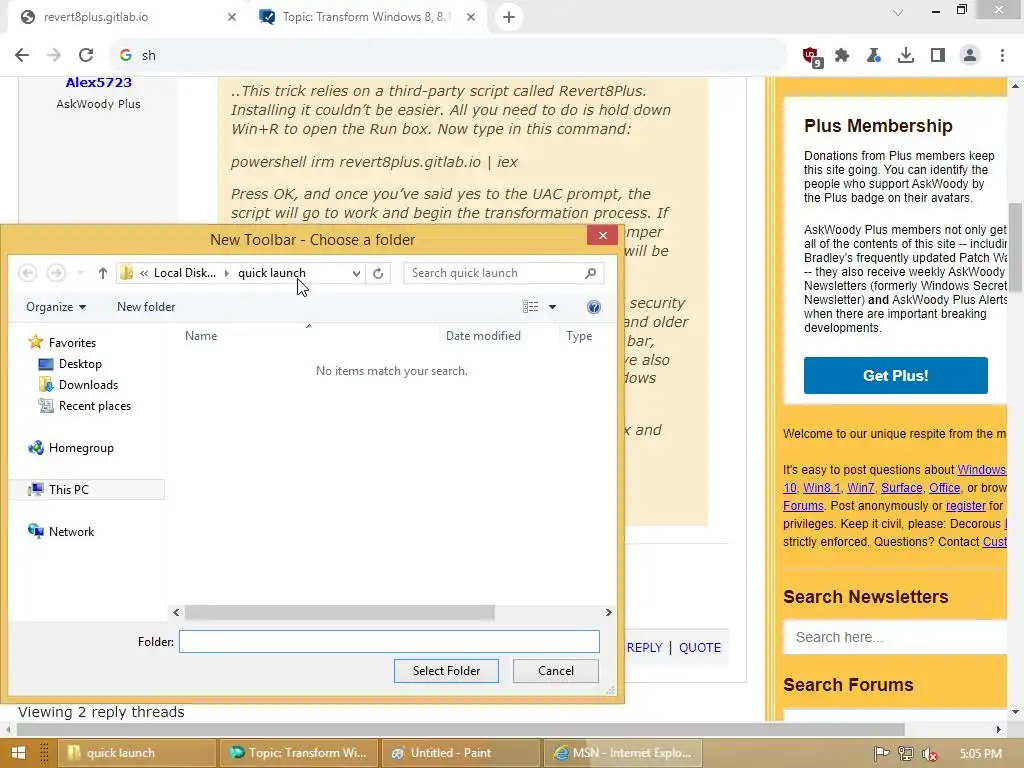Cancel the Choose a folder dialog

[556, 671]
